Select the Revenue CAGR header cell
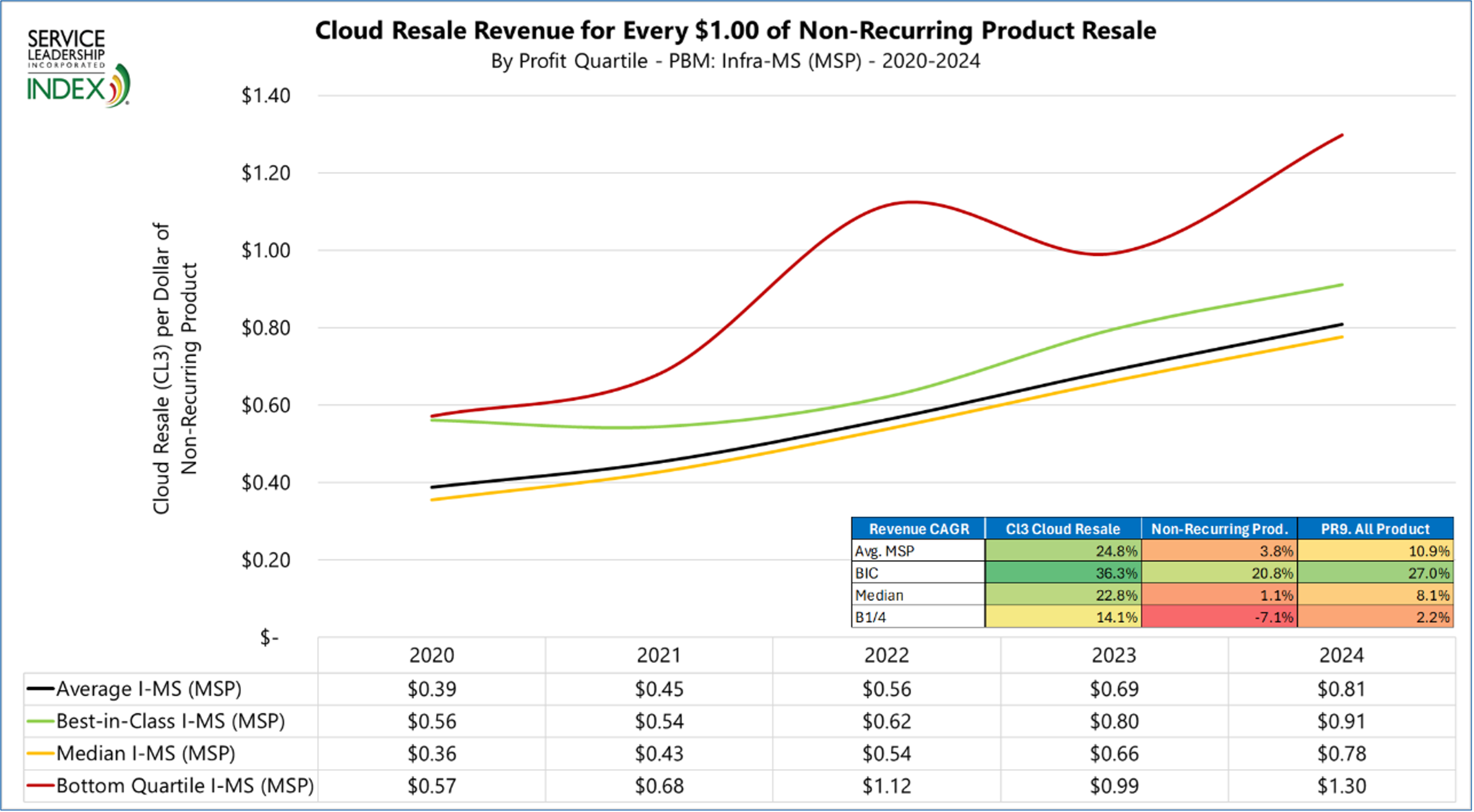The image size is (1474, 812). pos(918,529)
